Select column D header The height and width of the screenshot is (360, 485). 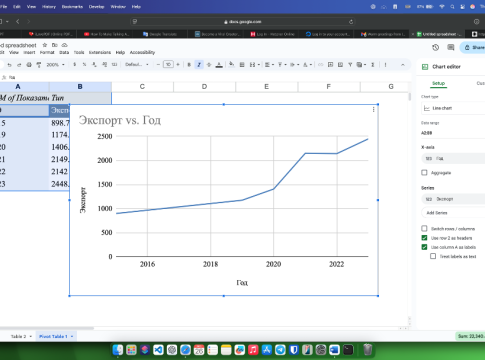pos(204,87)
